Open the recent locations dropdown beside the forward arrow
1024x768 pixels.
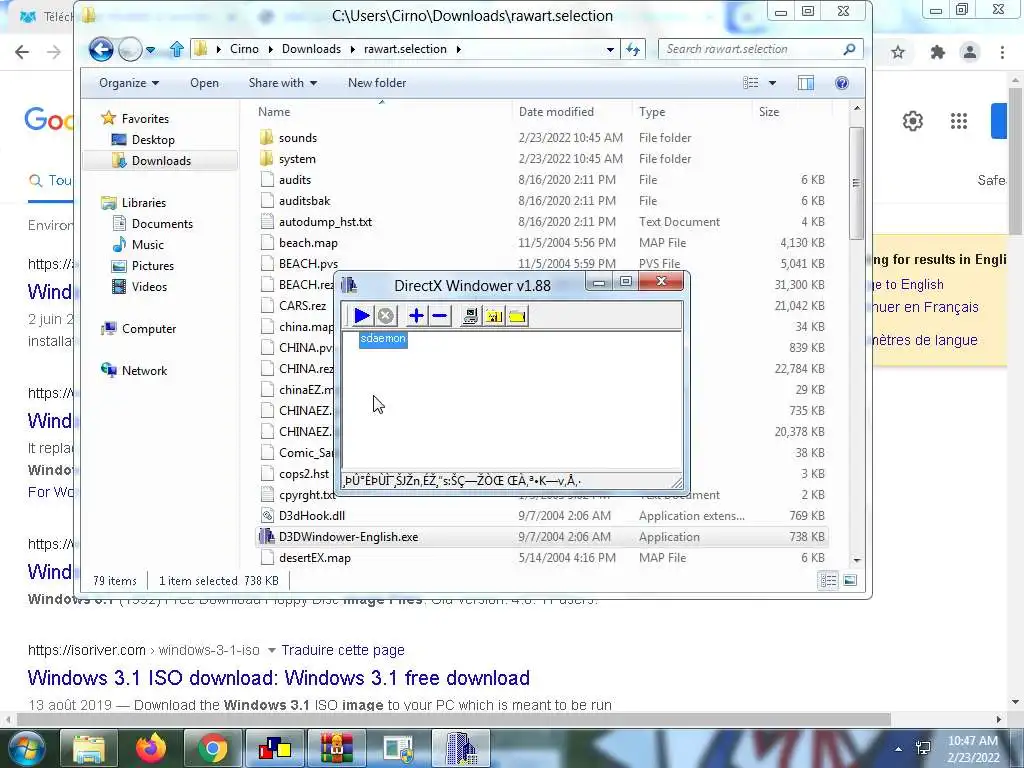151,50
